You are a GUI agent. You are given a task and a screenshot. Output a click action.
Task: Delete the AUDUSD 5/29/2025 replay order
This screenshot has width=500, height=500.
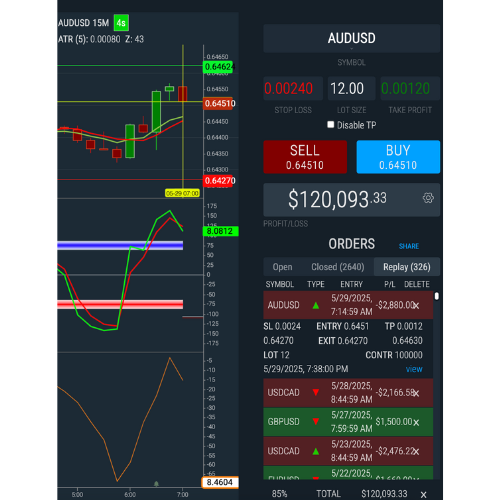[416, 305]
